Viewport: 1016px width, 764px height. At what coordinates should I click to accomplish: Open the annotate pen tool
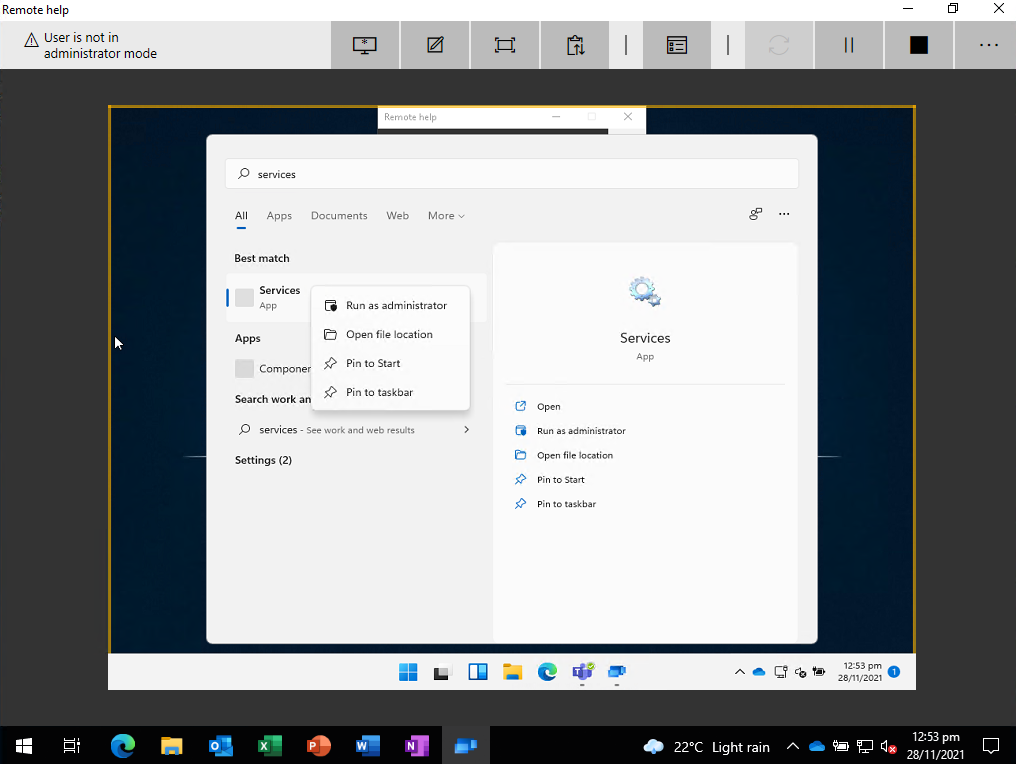(435, 45)
